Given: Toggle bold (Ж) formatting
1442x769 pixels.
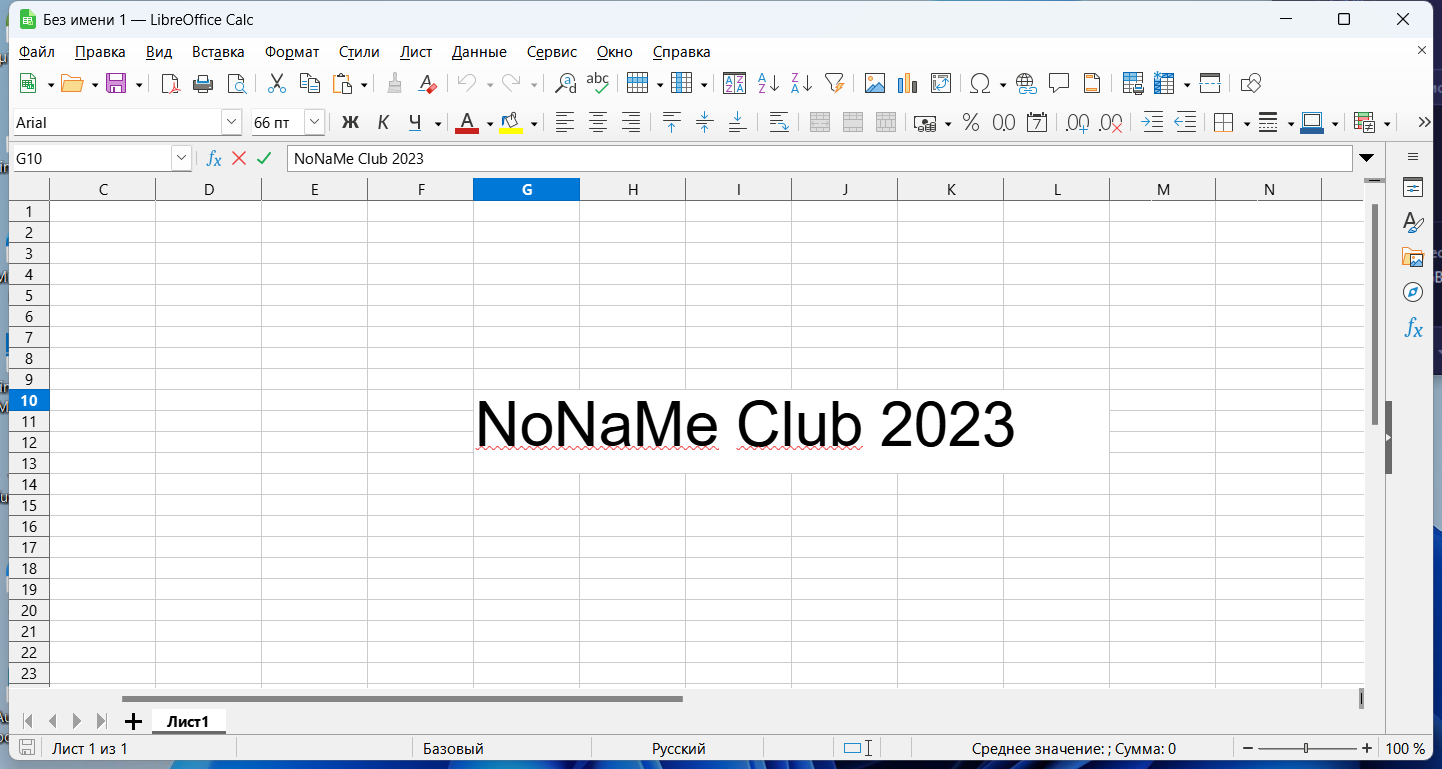Looking at the screenshot, I should tap(350, 123).
